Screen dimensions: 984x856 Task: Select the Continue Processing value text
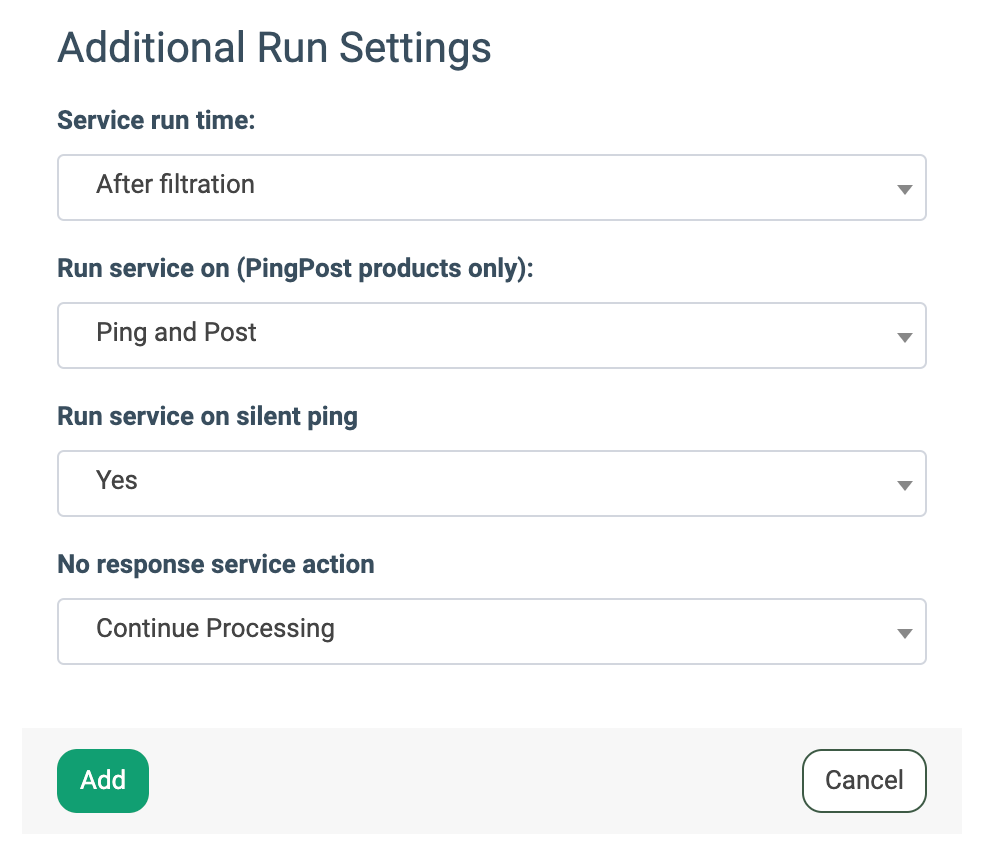point(215,628)
